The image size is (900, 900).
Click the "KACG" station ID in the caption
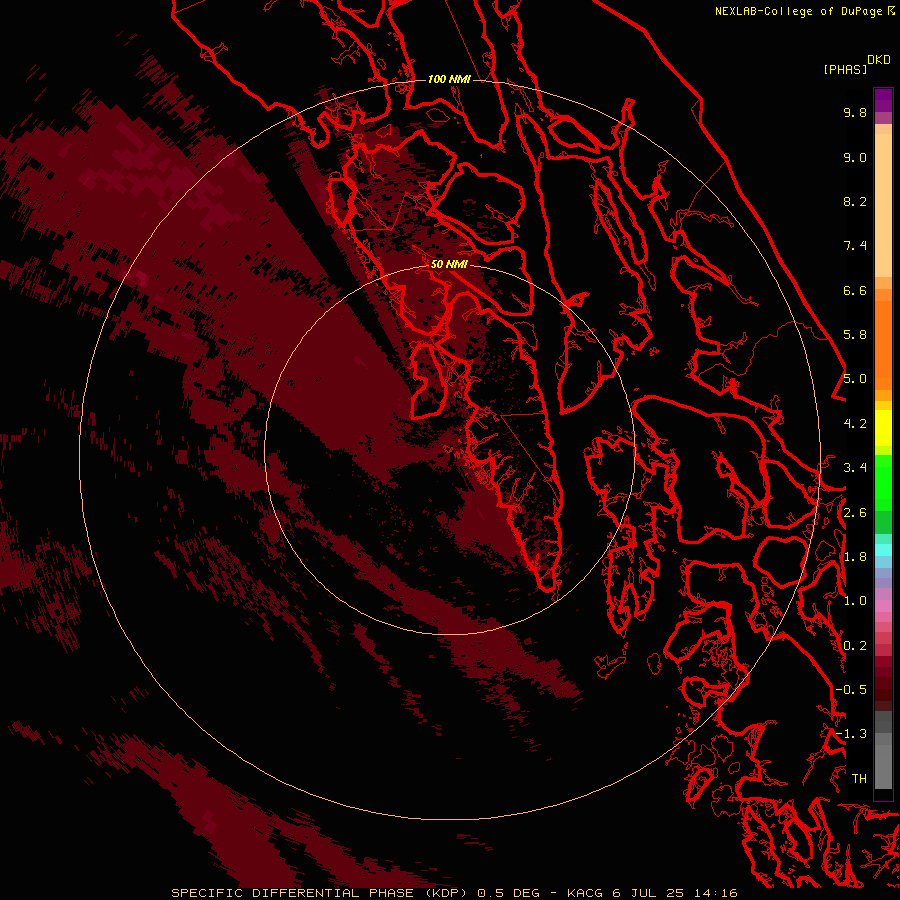coord(585,893)
